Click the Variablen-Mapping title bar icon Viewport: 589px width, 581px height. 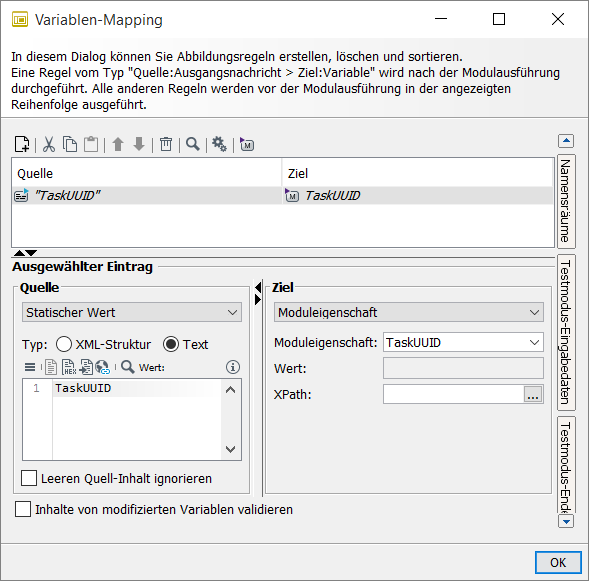coord(20,20)
